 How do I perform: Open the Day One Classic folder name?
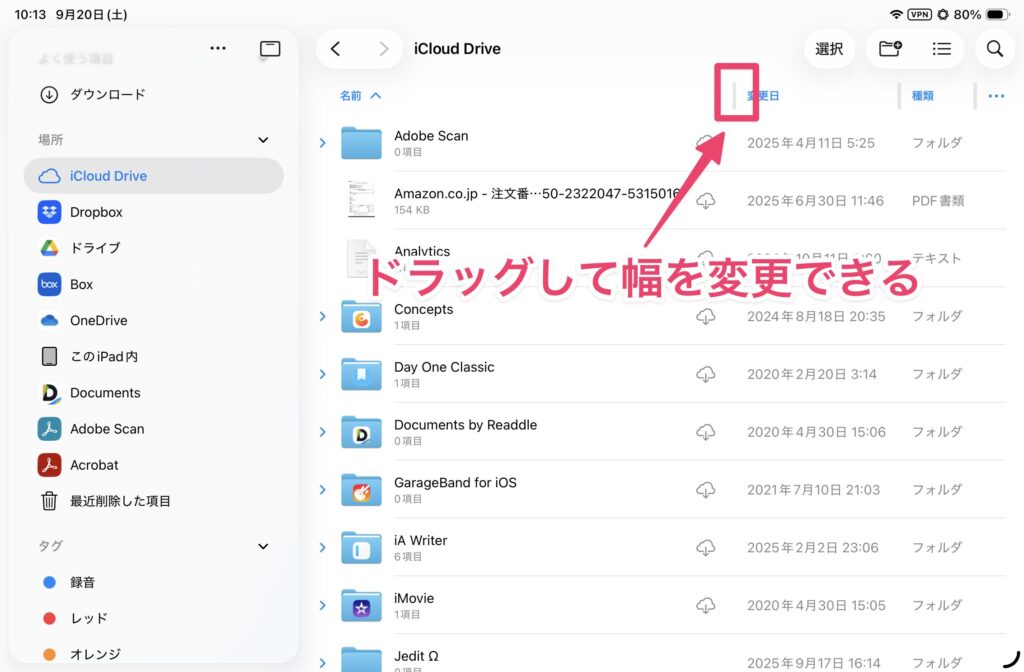point(444,367)
